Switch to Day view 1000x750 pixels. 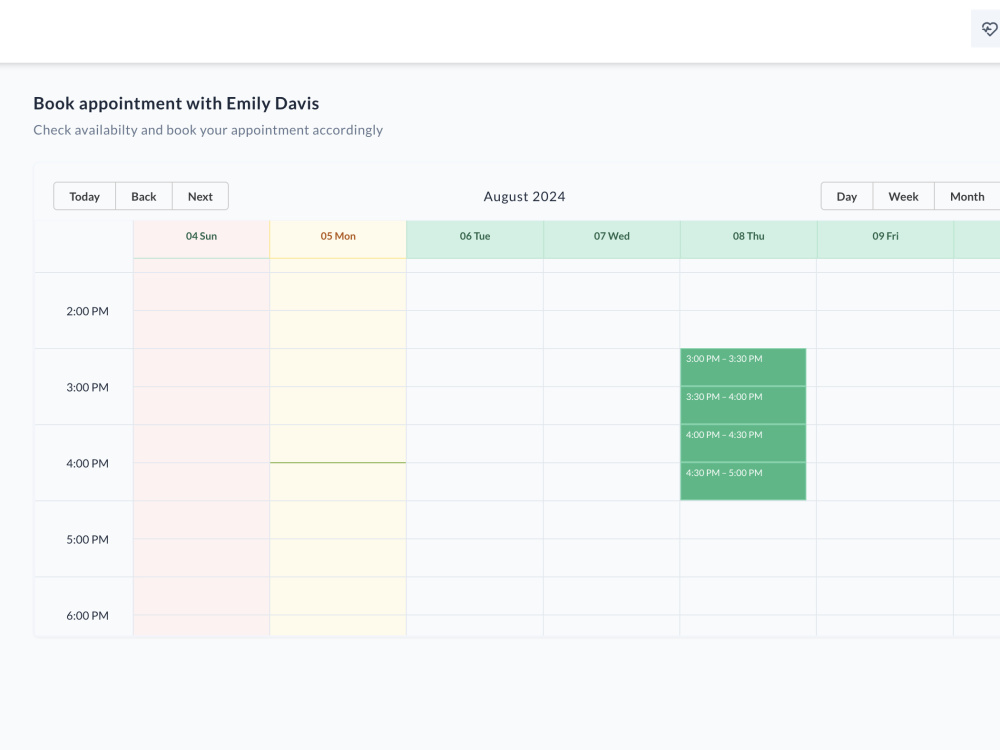point(846,196)
